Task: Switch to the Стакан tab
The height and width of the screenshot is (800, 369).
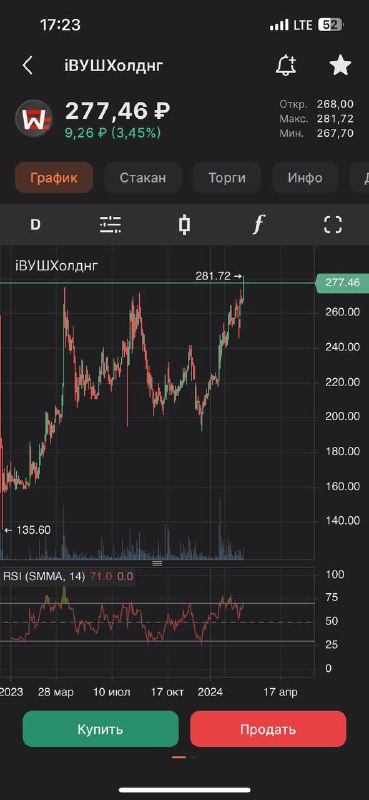Action: point(143,178)
